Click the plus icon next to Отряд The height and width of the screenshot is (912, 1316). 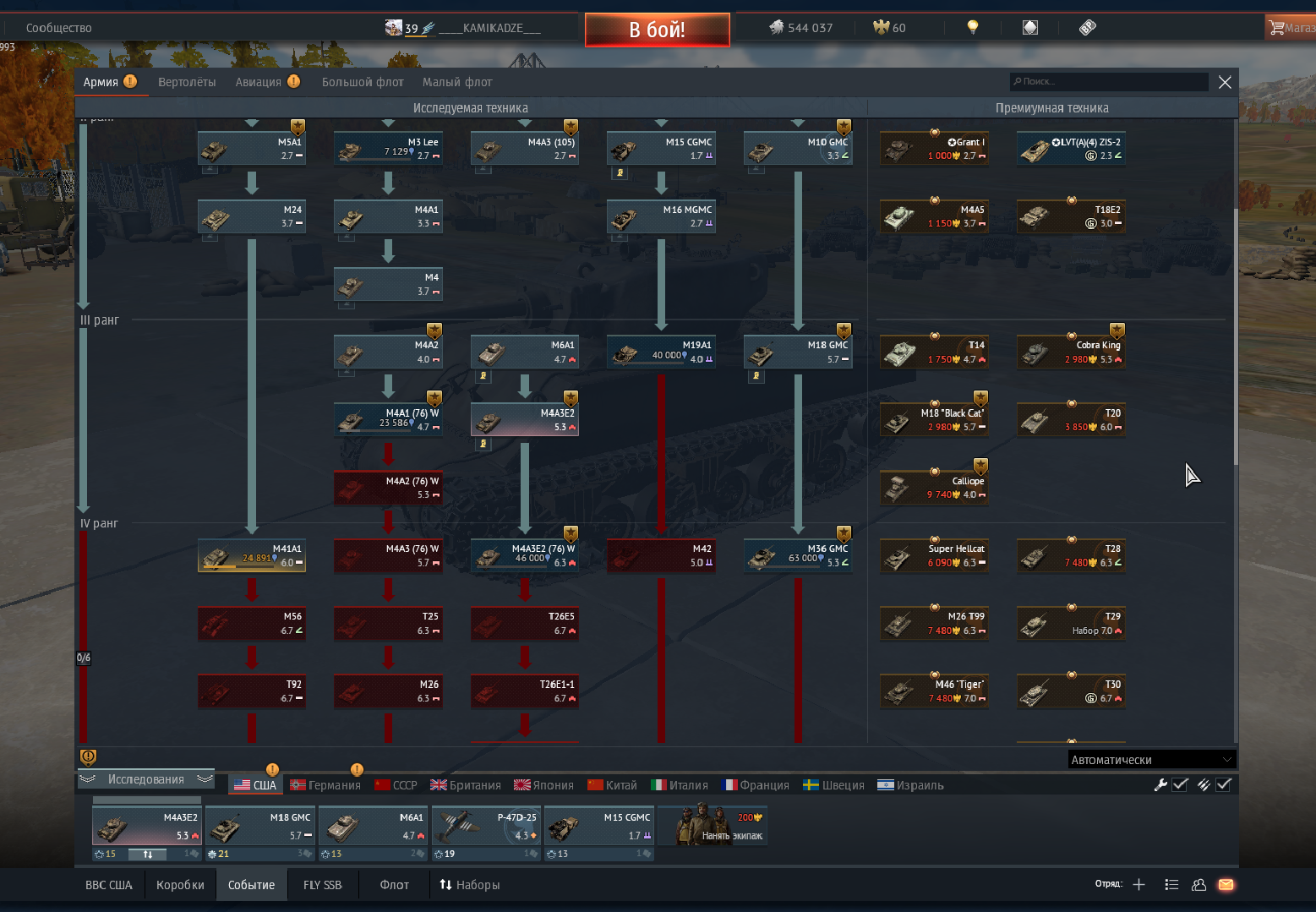click(x=1139, y=885)
